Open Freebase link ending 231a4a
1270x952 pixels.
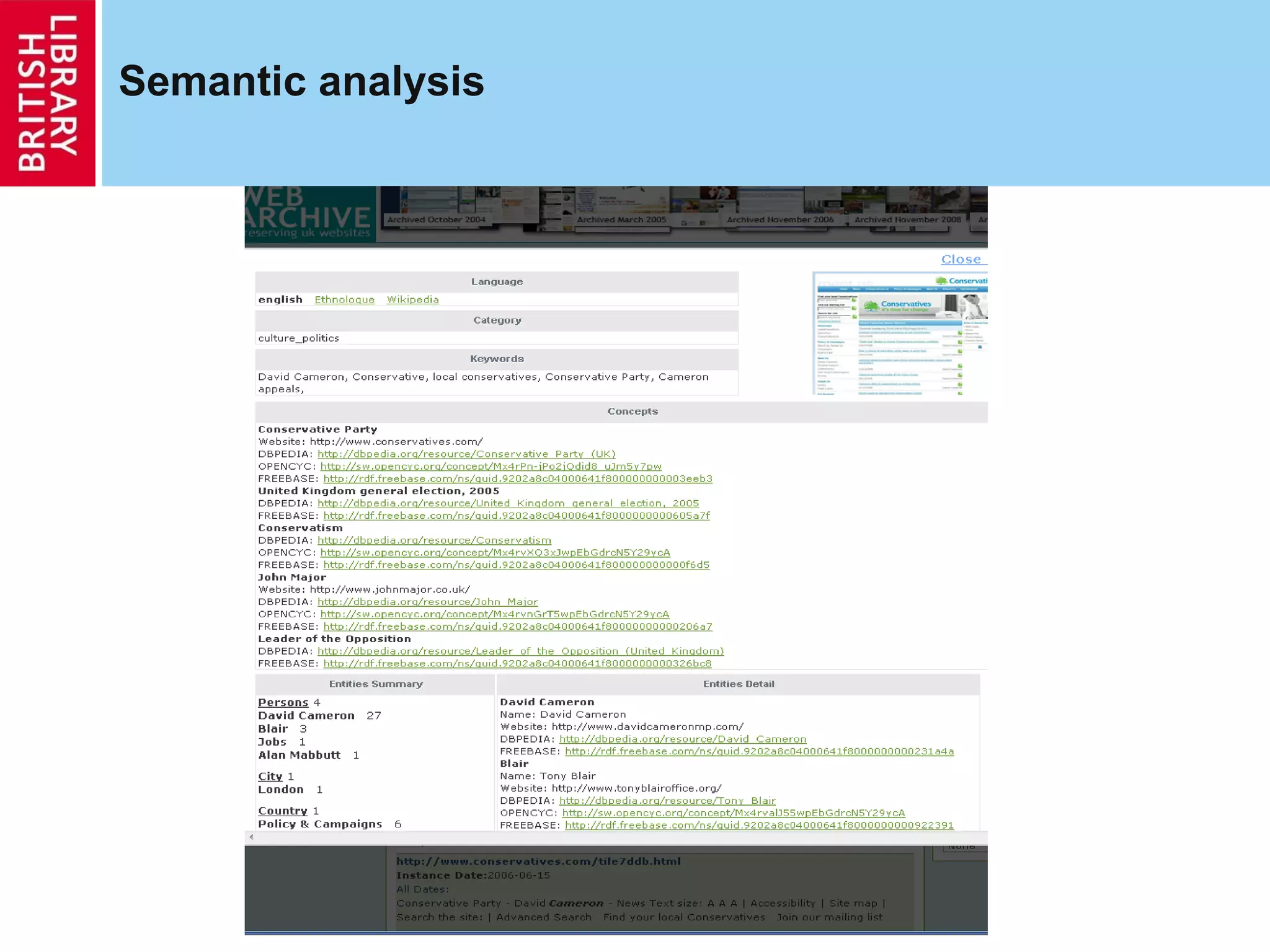click(760, 752)
